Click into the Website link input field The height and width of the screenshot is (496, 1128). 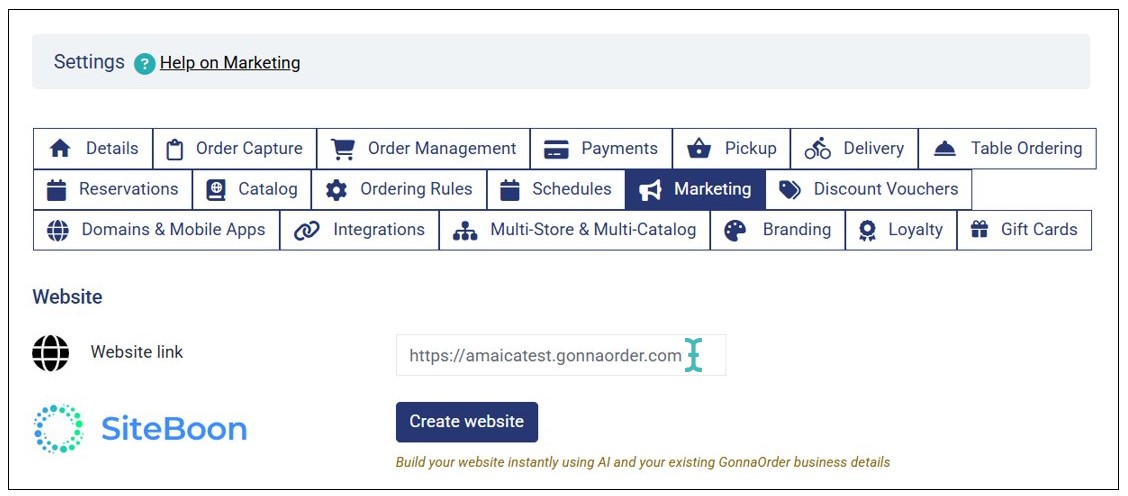click(x=545, y=355)
